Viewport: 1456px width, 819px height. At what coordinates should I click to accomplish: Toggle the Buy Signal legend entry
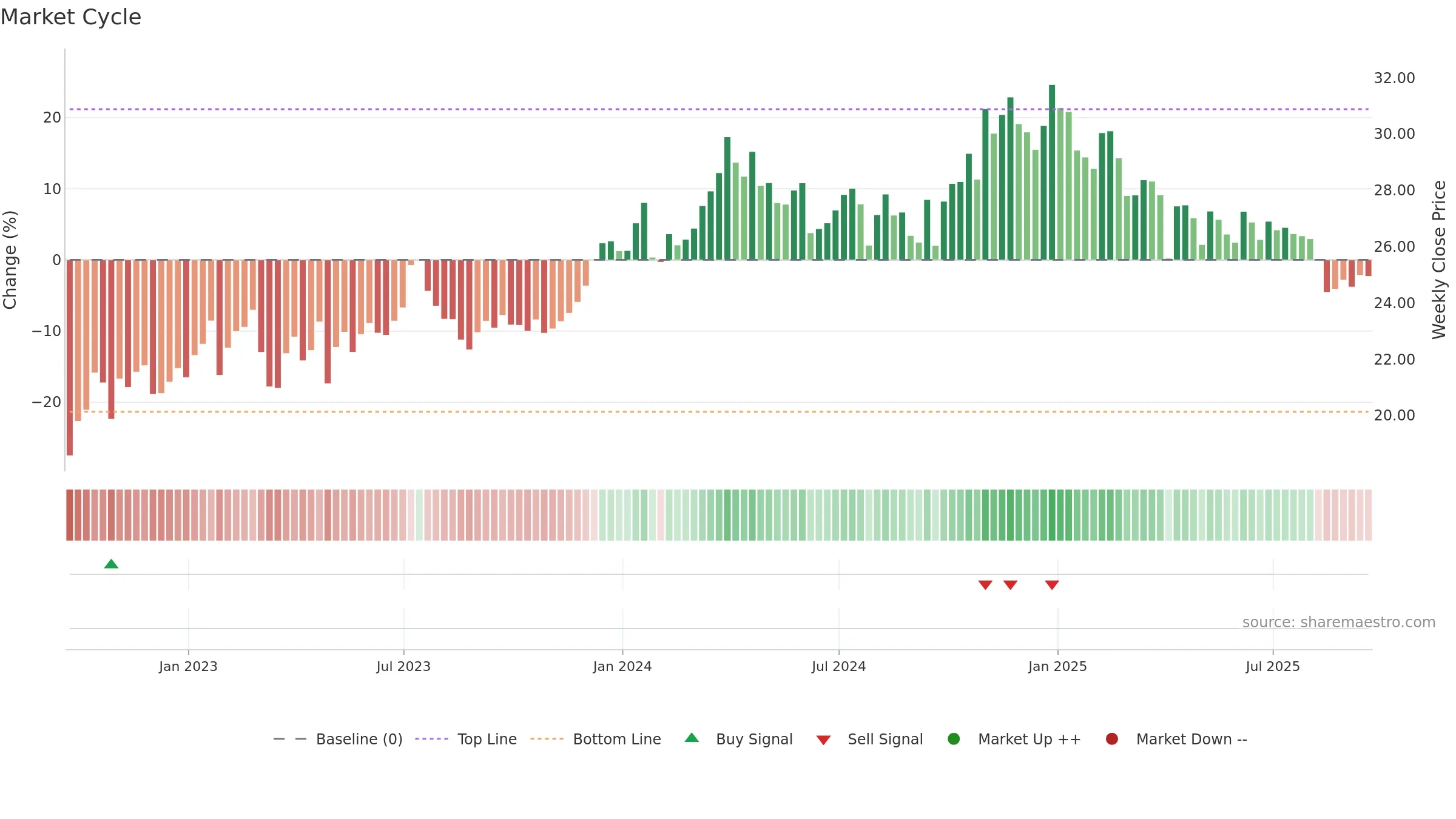coord(738,739)
